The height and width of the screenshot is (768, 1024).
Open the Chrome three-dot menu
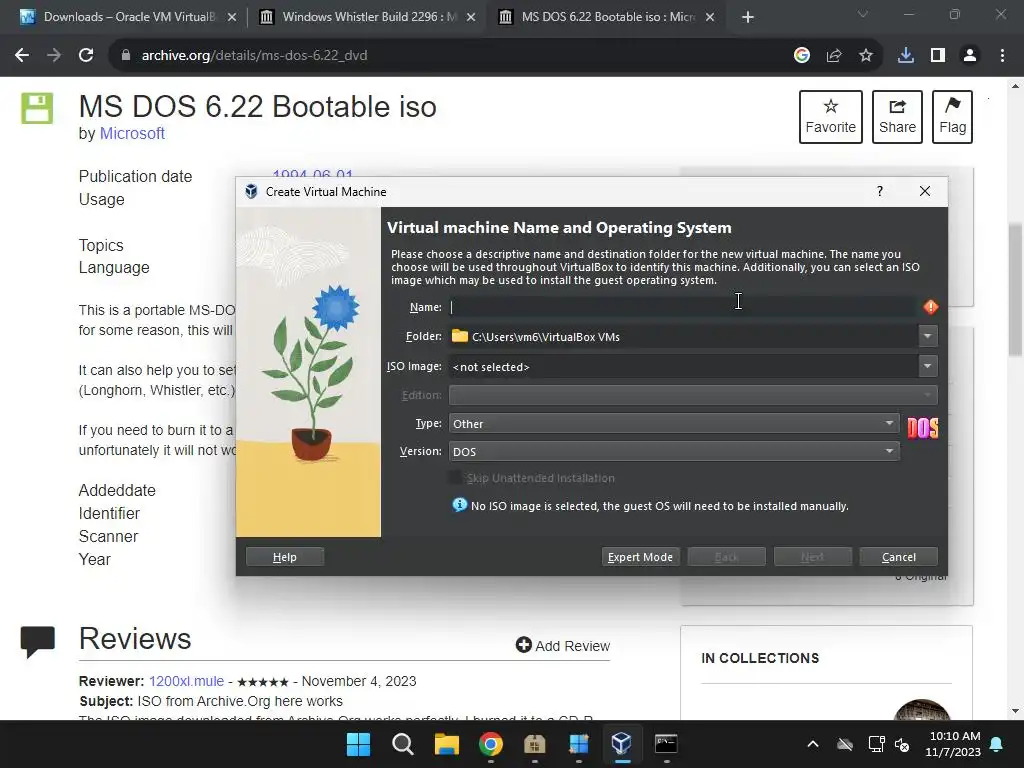click(x=1002, y=56)
